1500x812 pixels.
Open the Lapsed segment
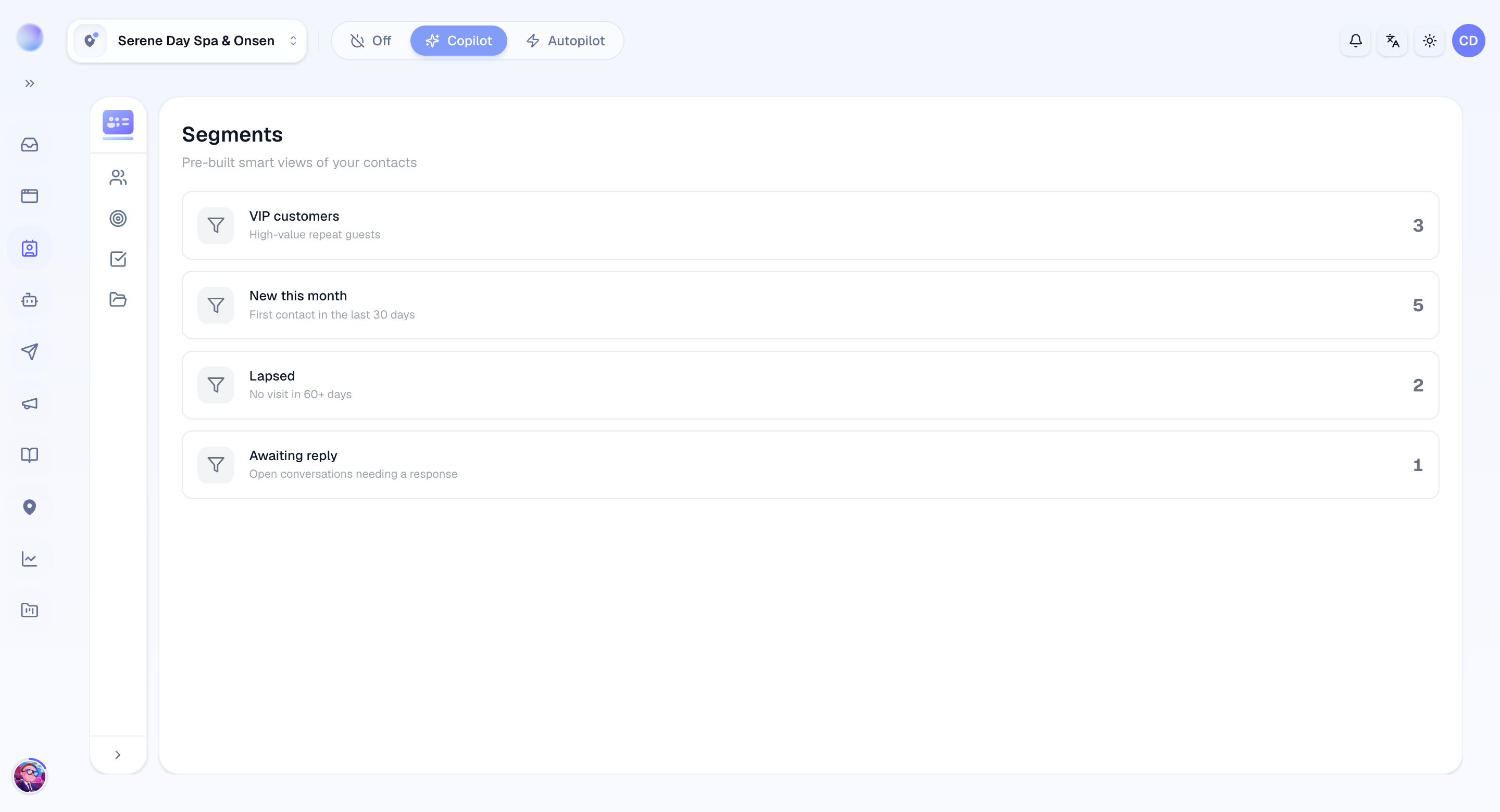810,385
